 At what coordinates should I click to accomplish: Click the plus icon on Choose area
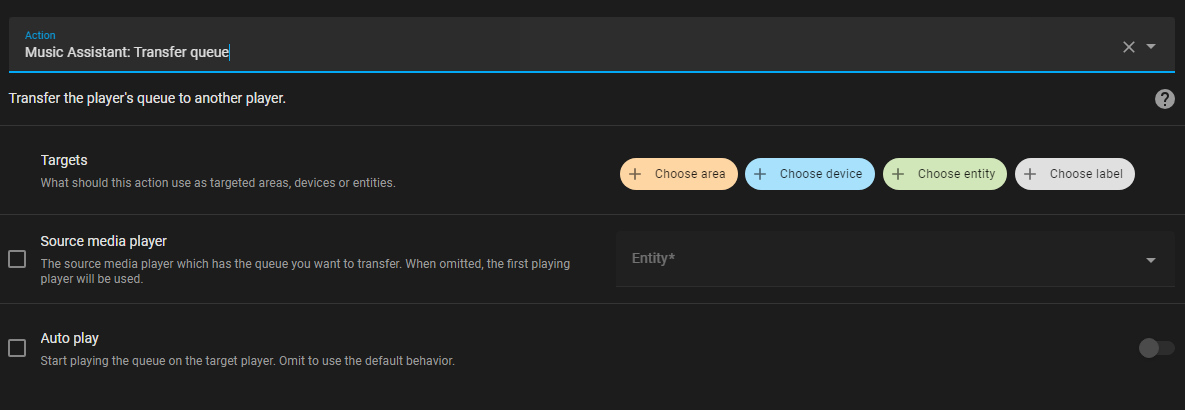coord(635,174)
